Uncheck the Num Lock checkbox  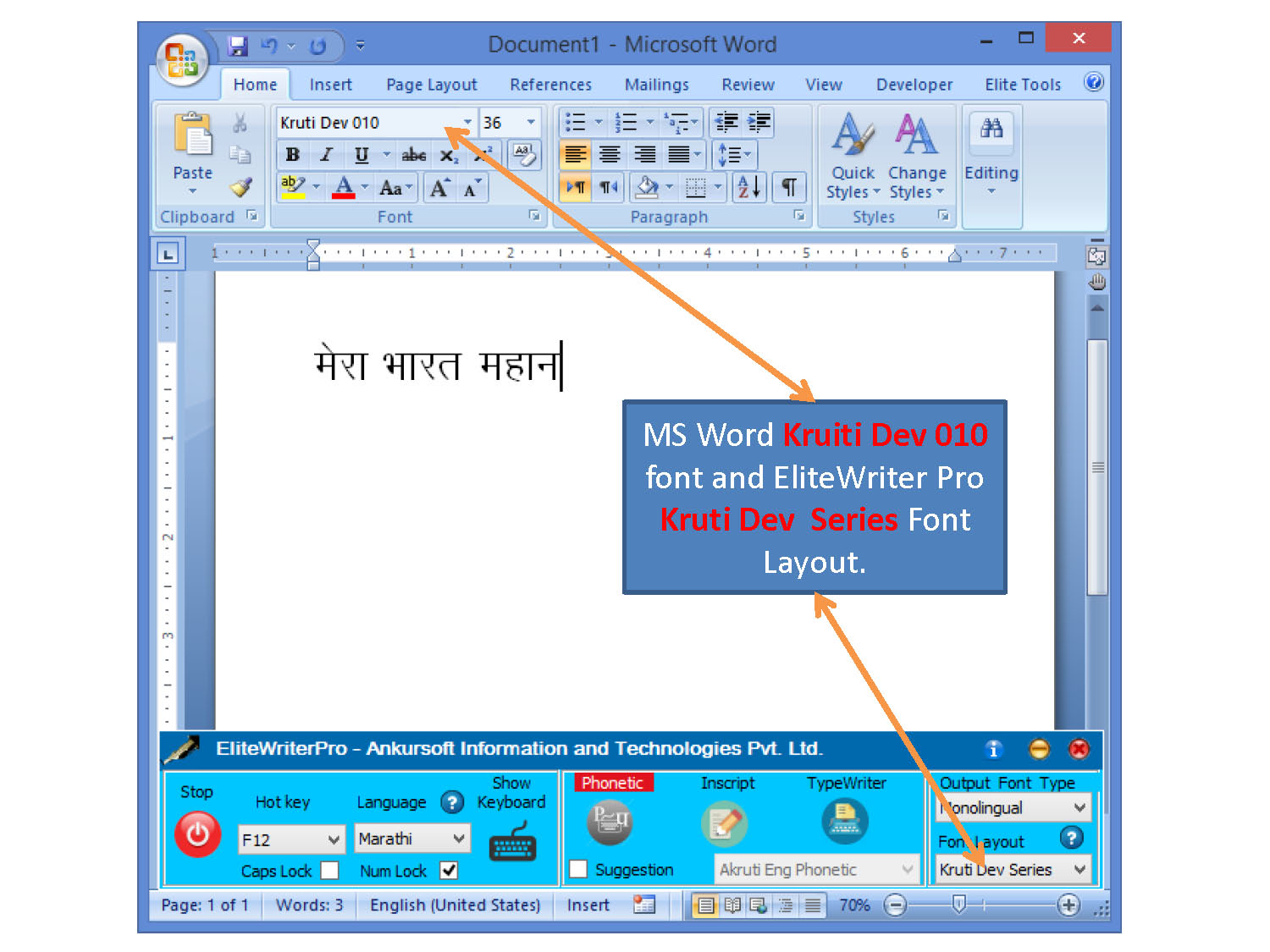click(x=449, y=870)
